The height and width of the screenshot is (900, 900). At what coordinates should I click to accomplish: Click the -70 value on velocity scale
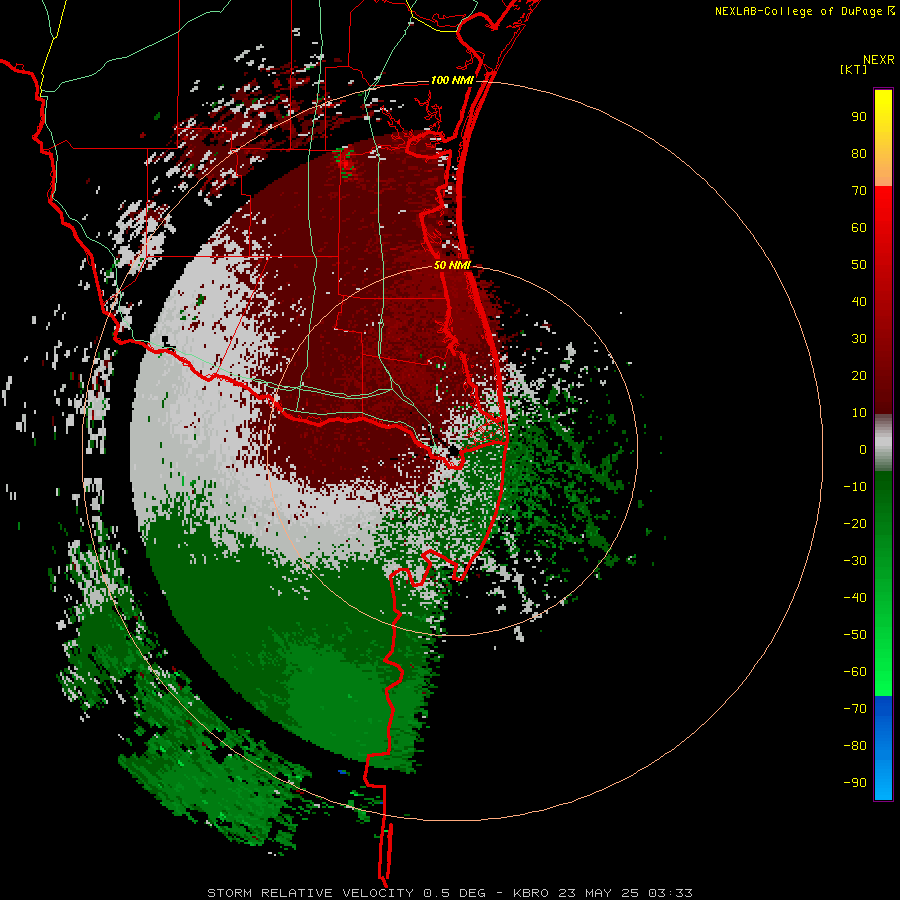[x=855, y=709]
